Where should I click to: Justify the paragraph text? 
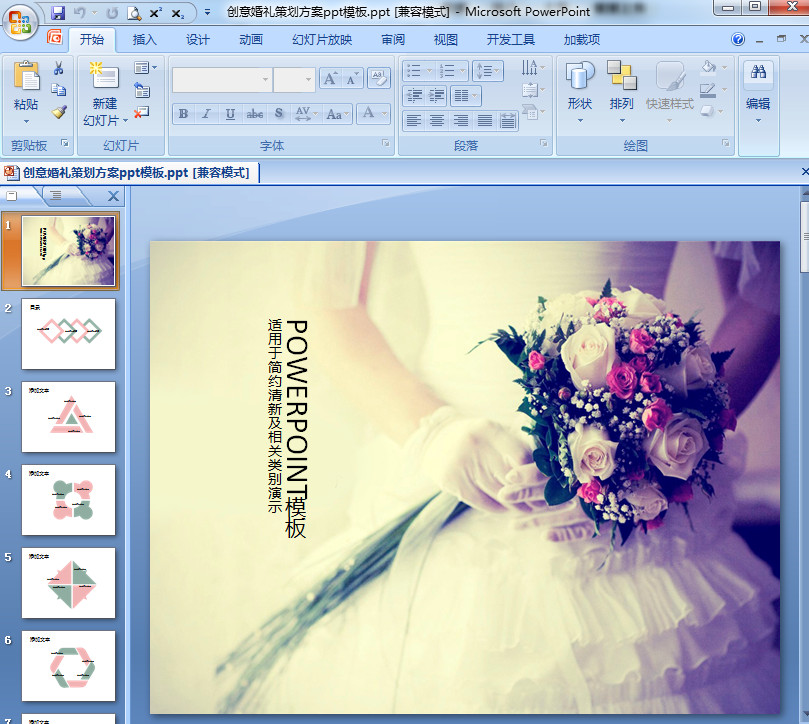coord(484,121)
